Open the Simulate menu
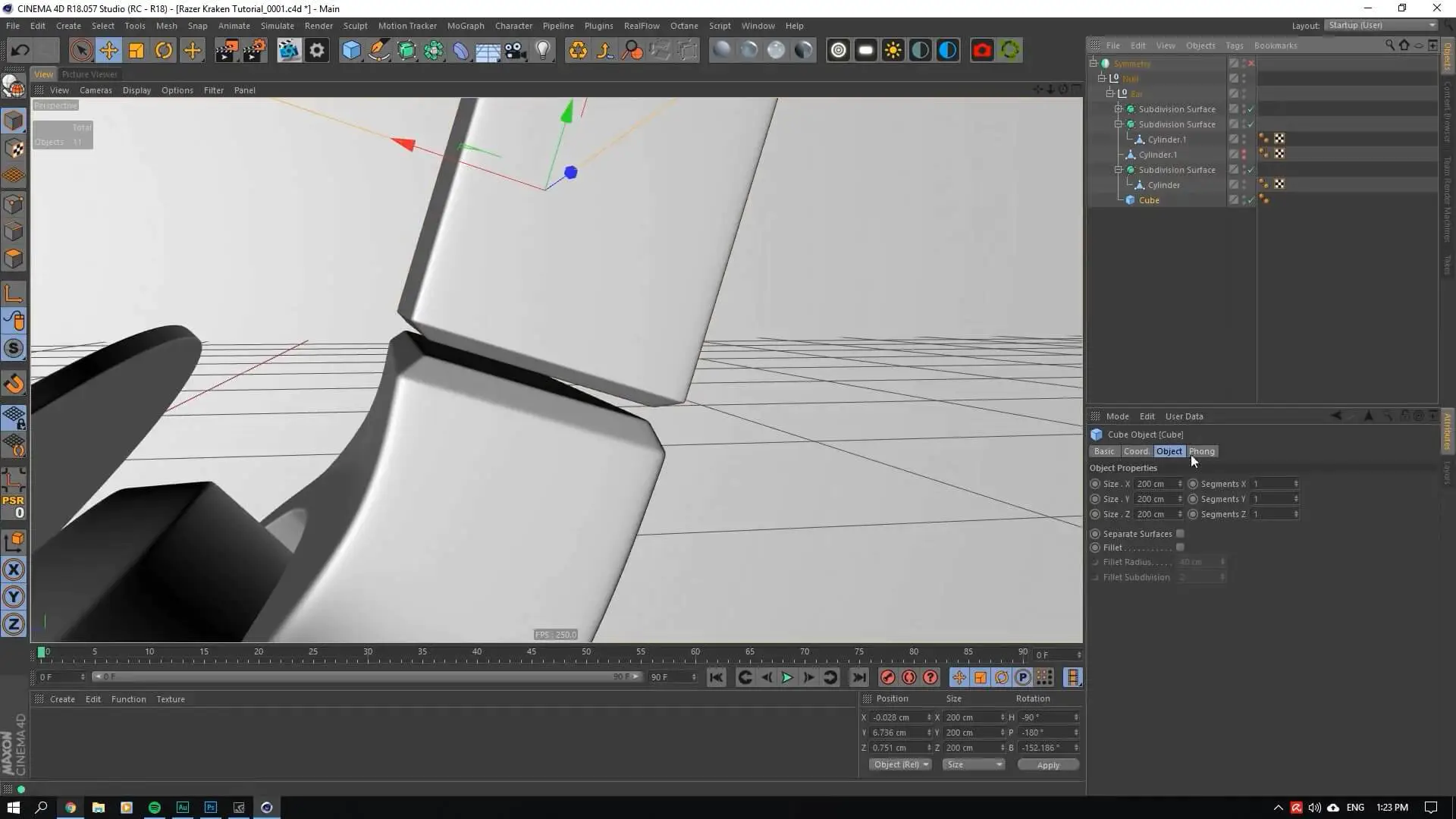The image size is (1456, 819). (x=278, y=26)
